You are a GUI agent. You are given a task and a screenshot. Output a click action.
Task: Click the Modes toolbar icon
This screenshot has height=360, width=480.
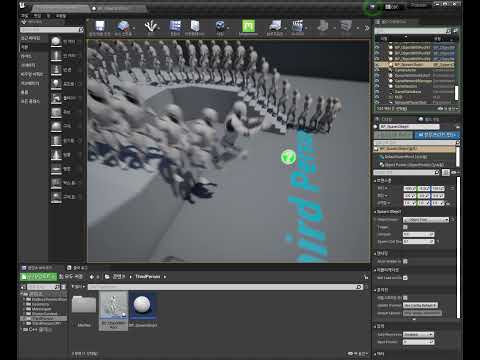[150, 26]
